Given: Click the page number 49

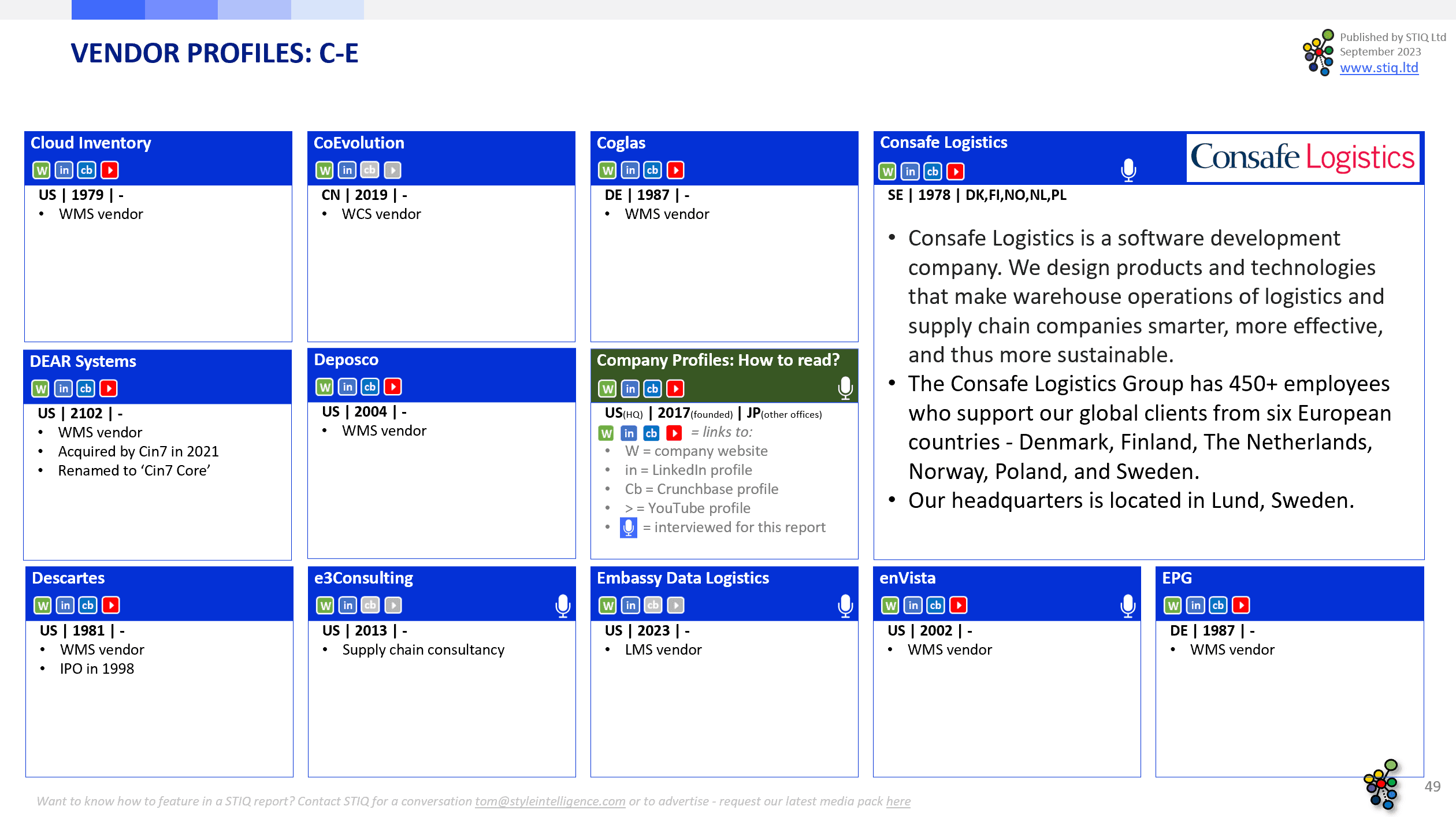Looking at the screenshot, I should tap(1432, 786).
